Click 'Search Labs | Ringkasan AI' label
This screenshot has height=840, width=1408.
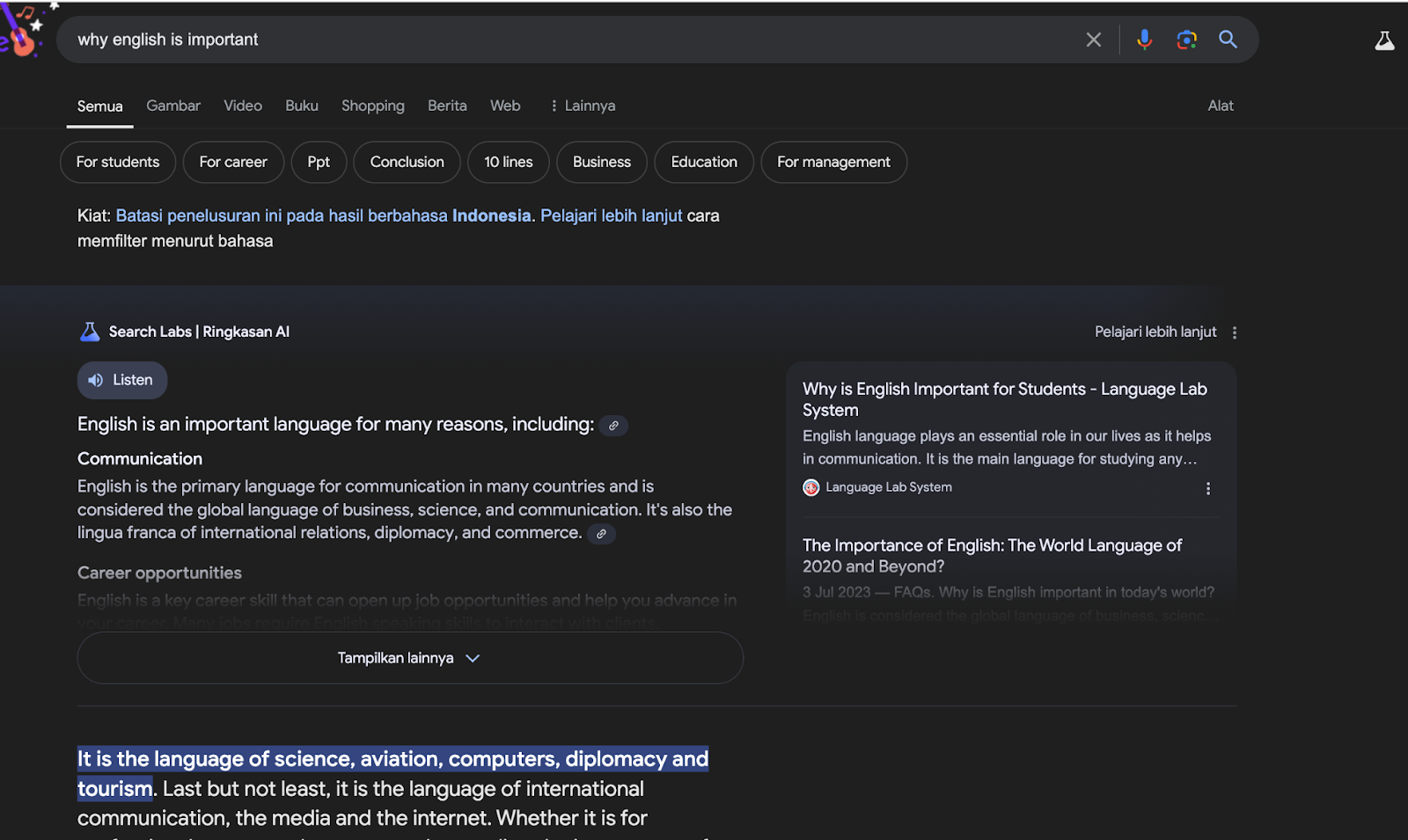click(199, 332)
